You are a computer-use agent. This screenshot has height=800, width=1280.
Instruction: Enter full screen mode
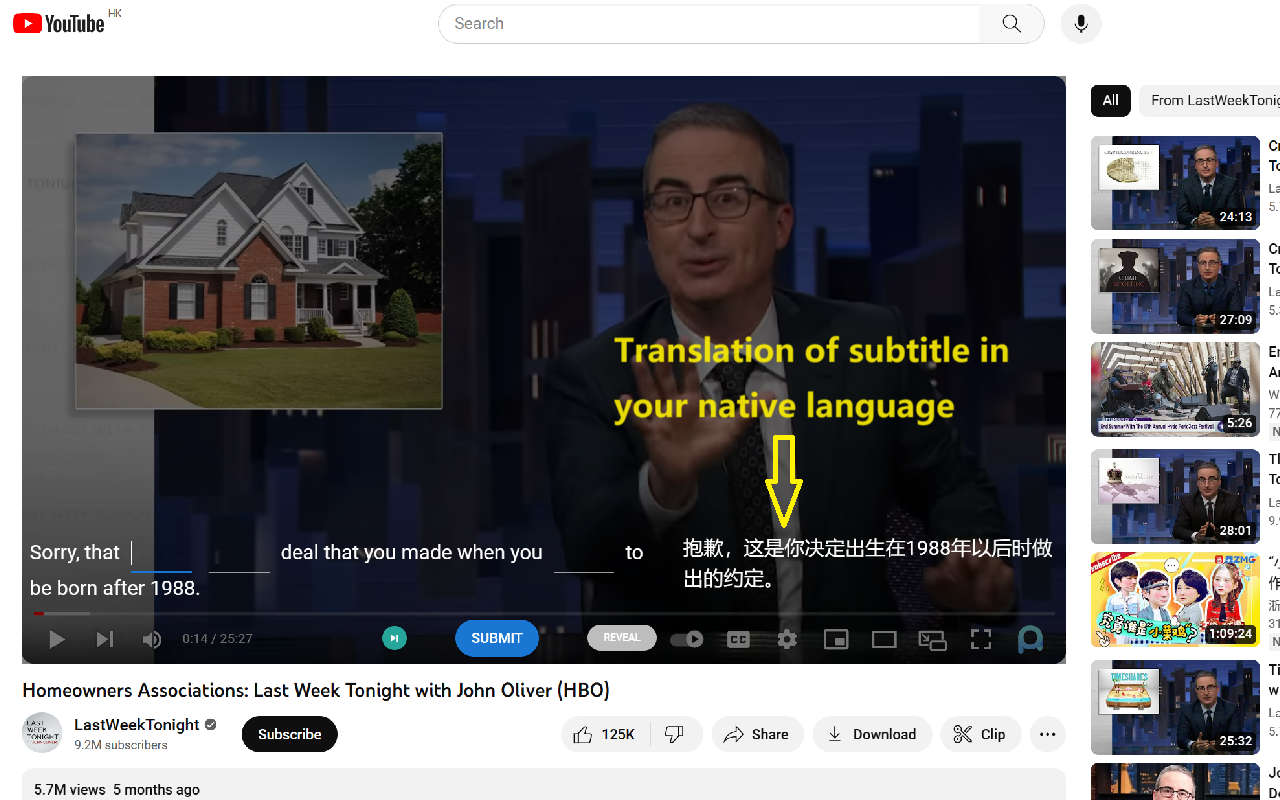point(981,639)
